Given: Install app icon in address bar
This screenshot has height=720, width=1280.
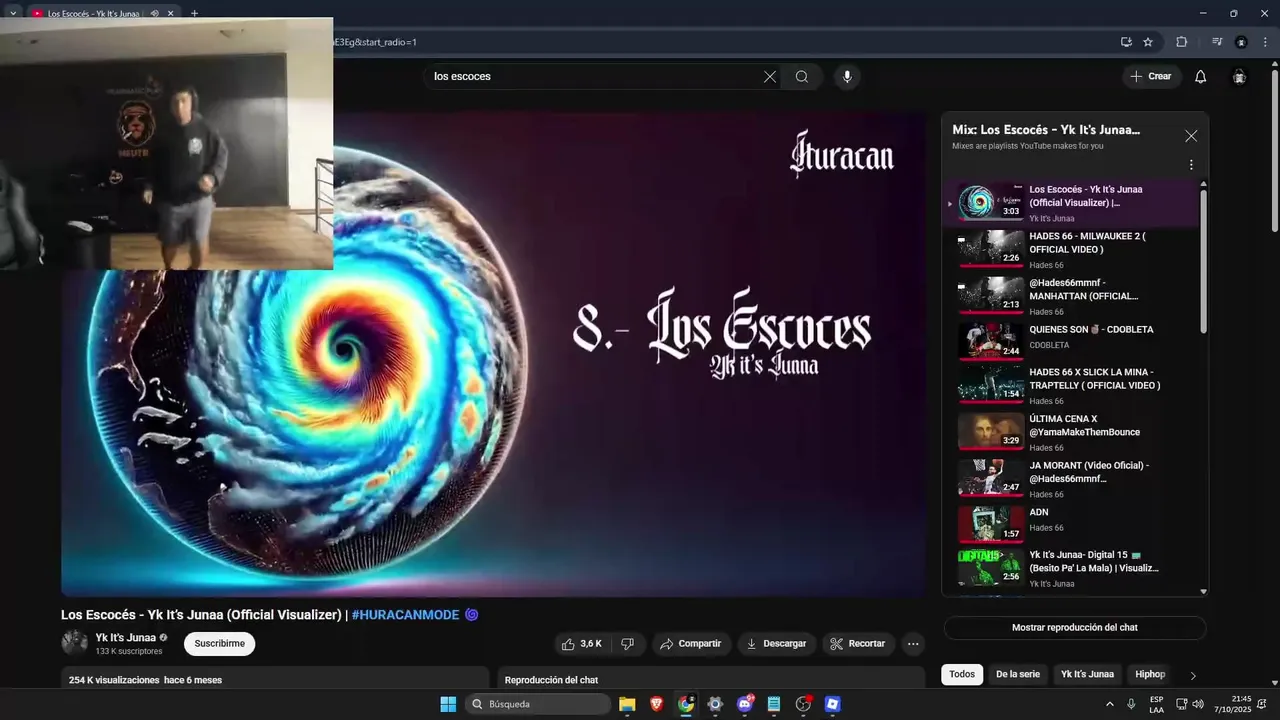Looking at the screenshot, I should coord(1126,42).
